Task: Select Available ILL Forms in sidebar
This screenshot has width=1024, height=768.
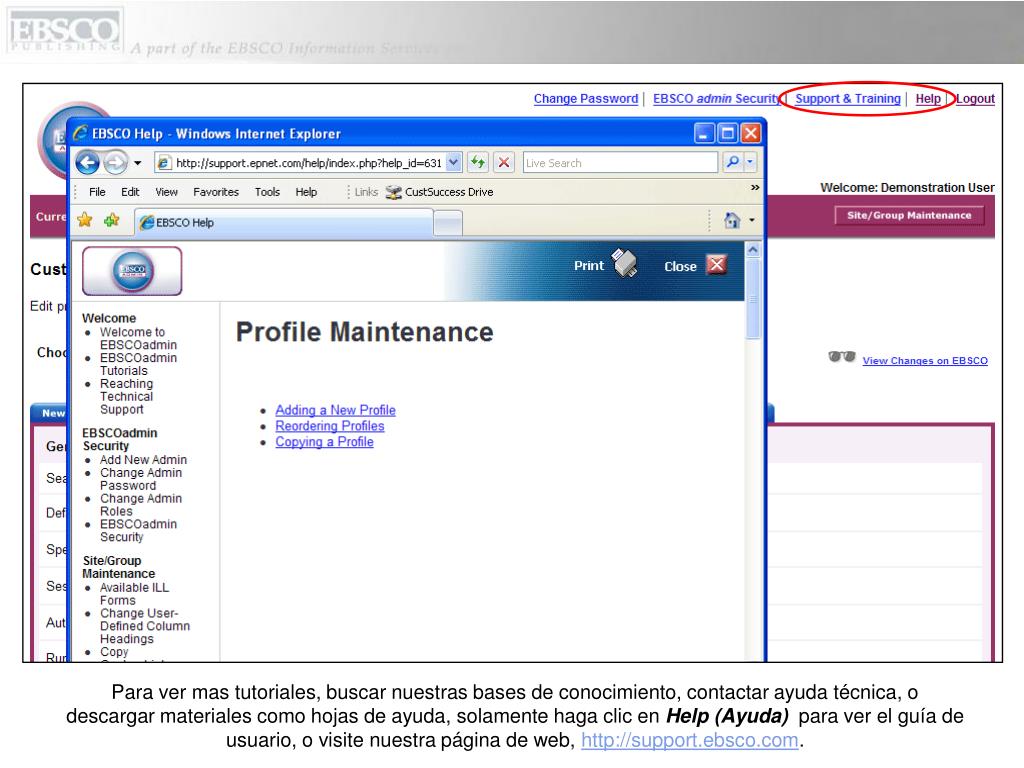Action: tap(134, 594)
